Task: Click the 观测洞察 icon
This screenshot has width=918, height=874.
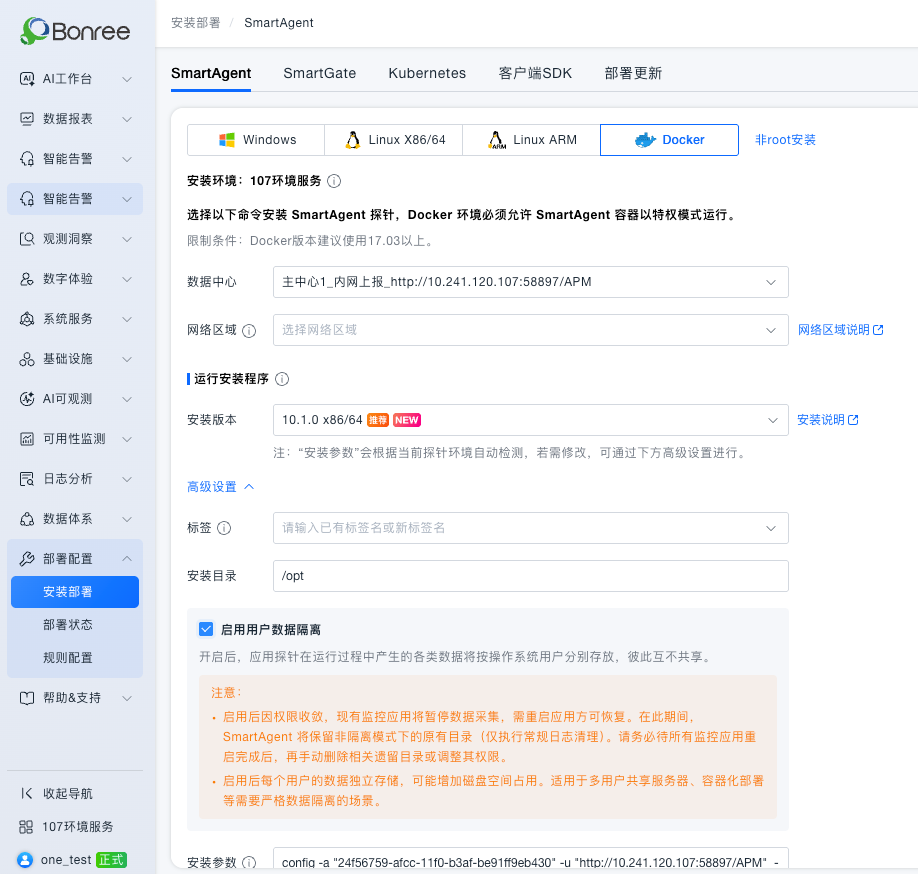Action: (x=27, y=239)
